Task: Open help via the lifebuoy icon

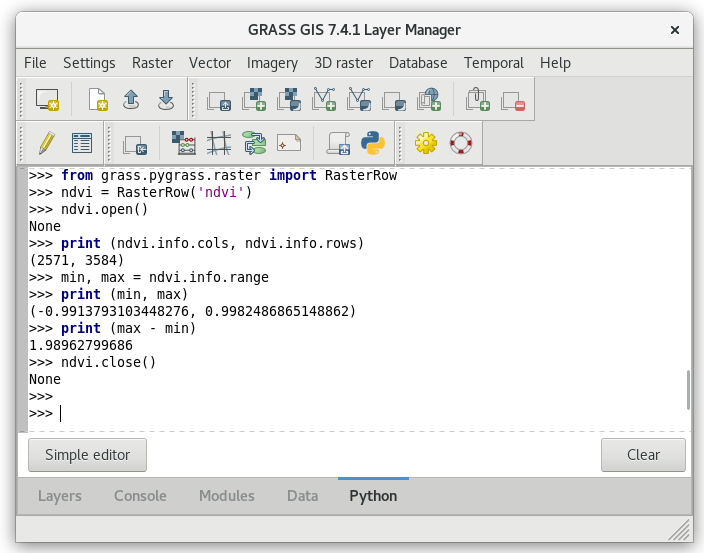Action: [461, 143]
